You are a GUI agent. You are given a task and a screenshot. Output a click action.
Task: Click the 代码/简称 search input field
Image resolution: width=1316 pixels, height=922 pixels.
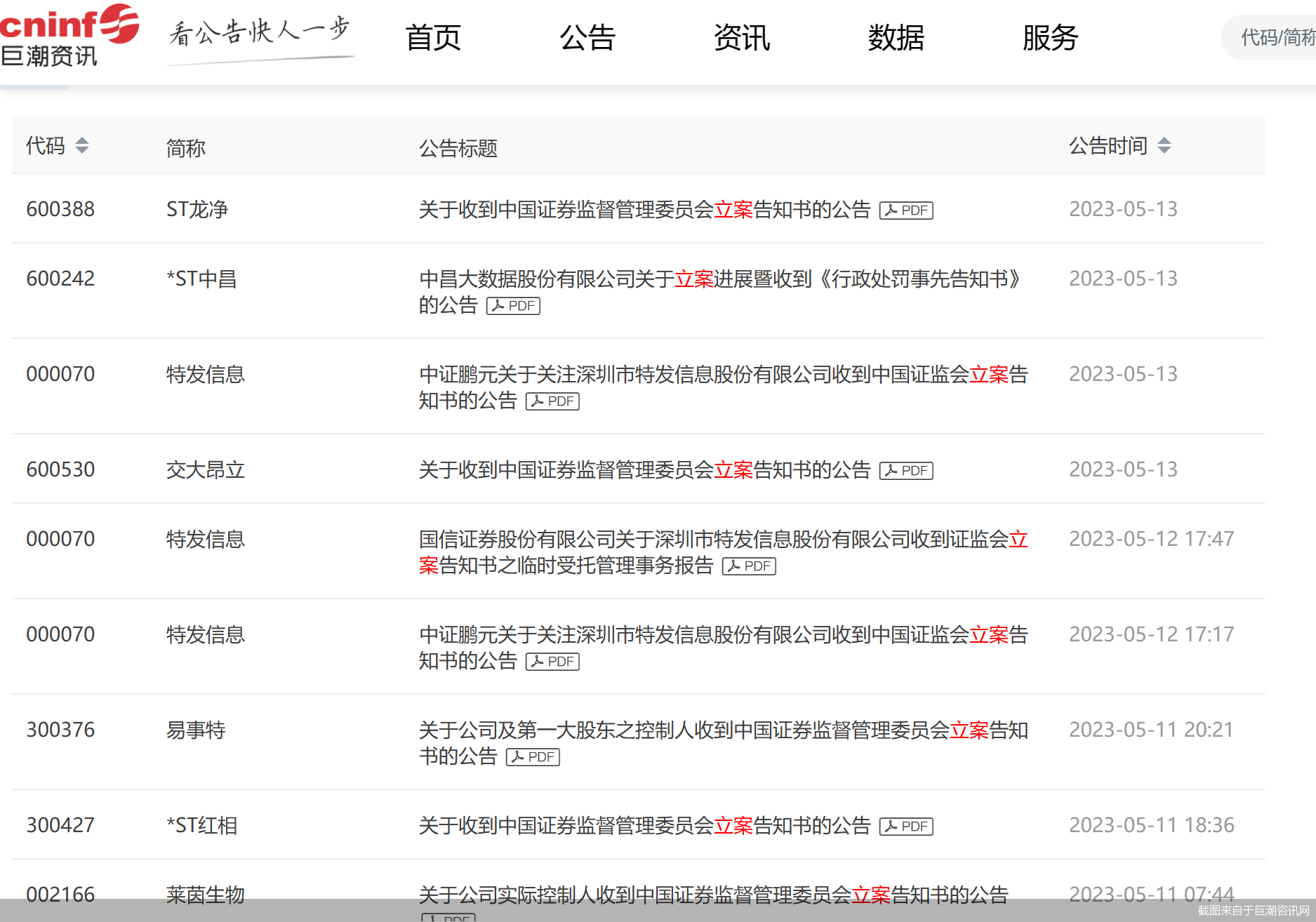(1274, 37)
